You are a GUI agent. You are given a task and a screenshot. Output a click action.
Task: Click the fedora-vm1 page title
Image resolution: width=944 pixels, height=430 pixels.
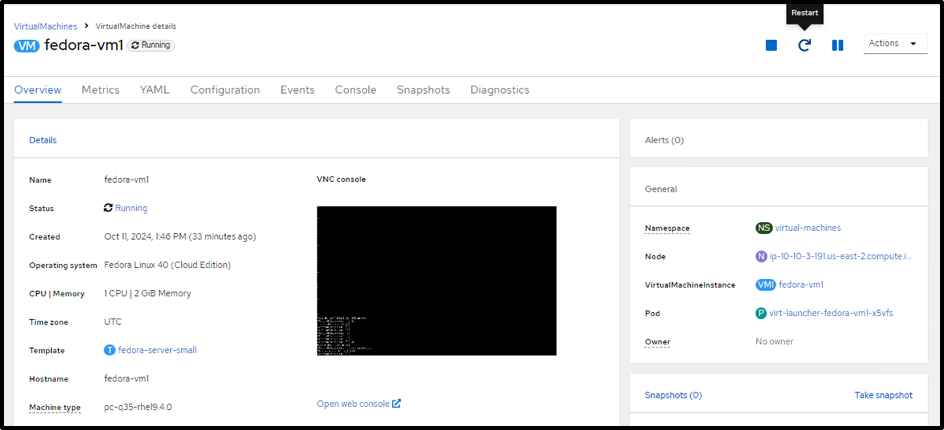(84, 46)
